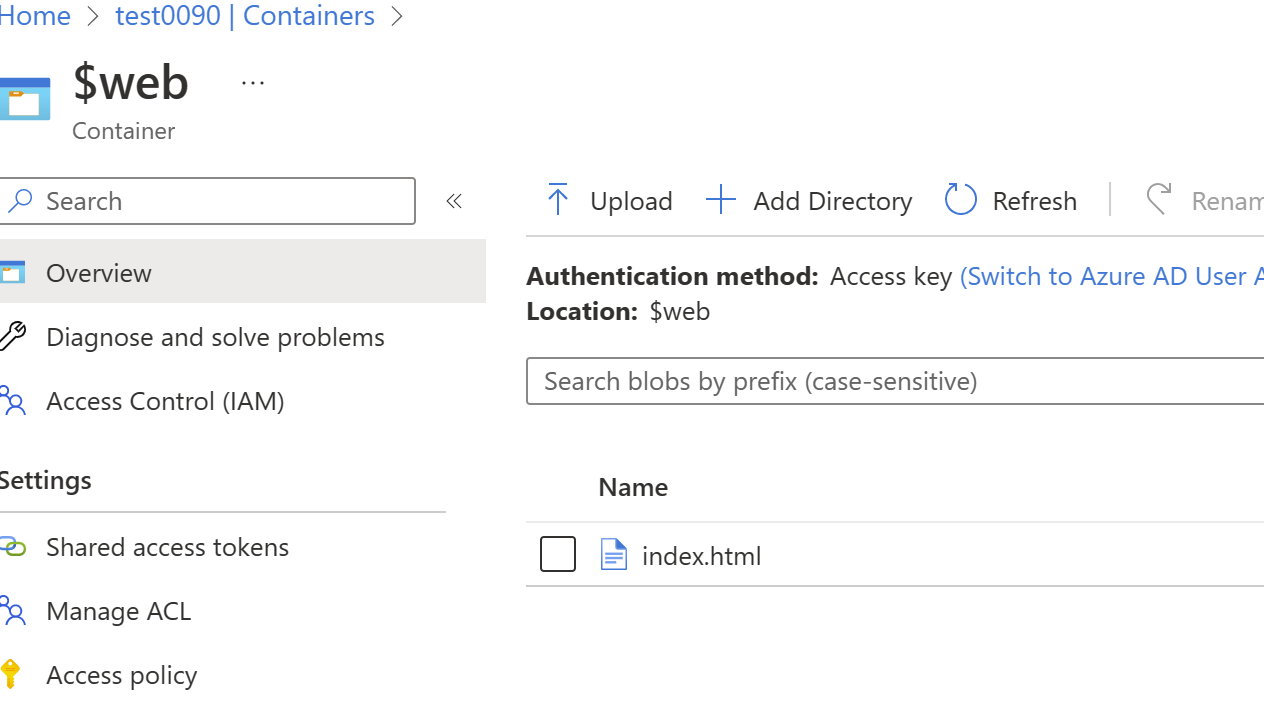The height and width of the screenshot is (718, 1264).
Task: Click the Upload icon in the toolbar
Action: [558, 198]
